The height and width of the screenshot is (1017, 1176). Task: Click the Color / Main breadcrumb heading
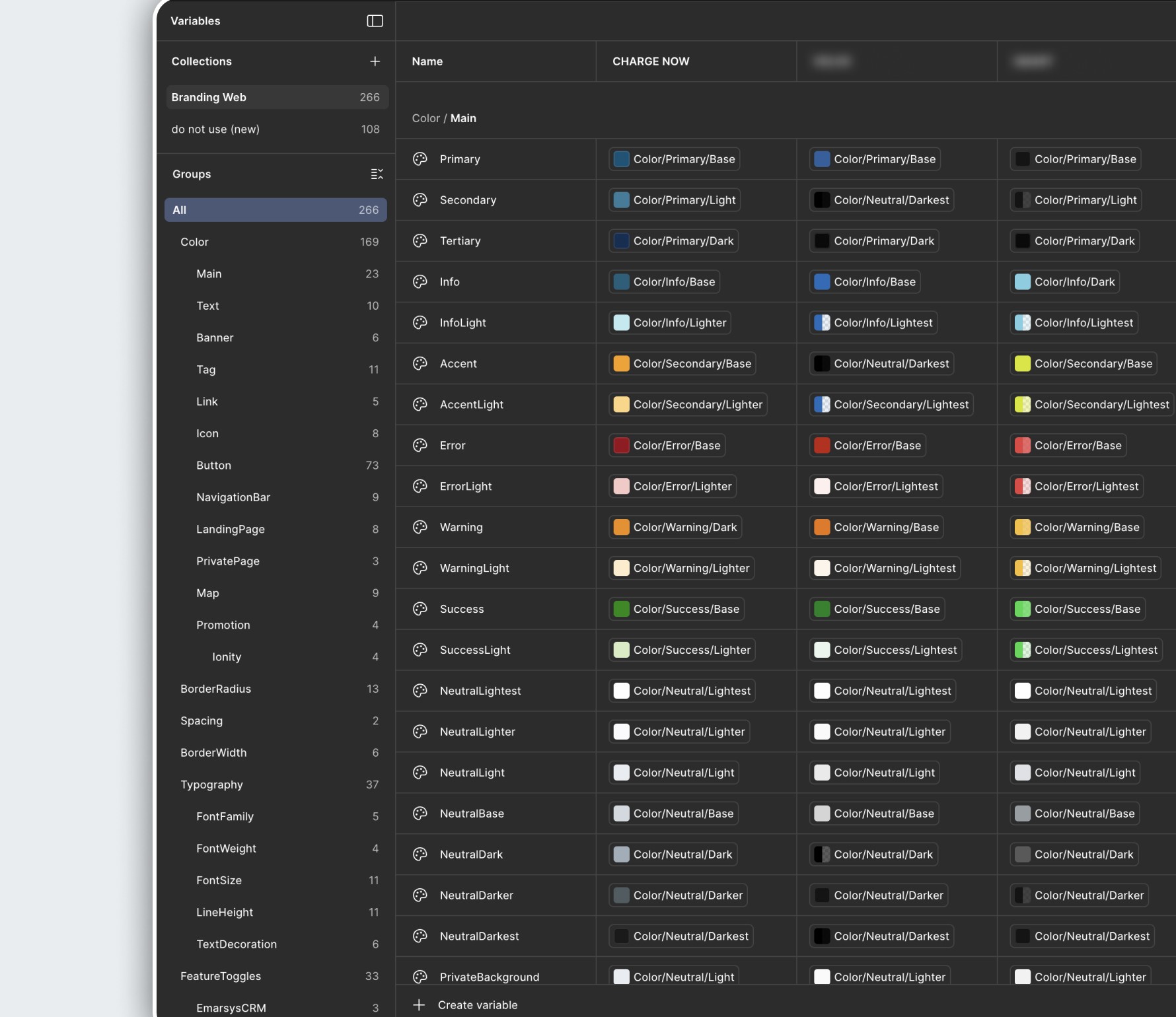444,119
